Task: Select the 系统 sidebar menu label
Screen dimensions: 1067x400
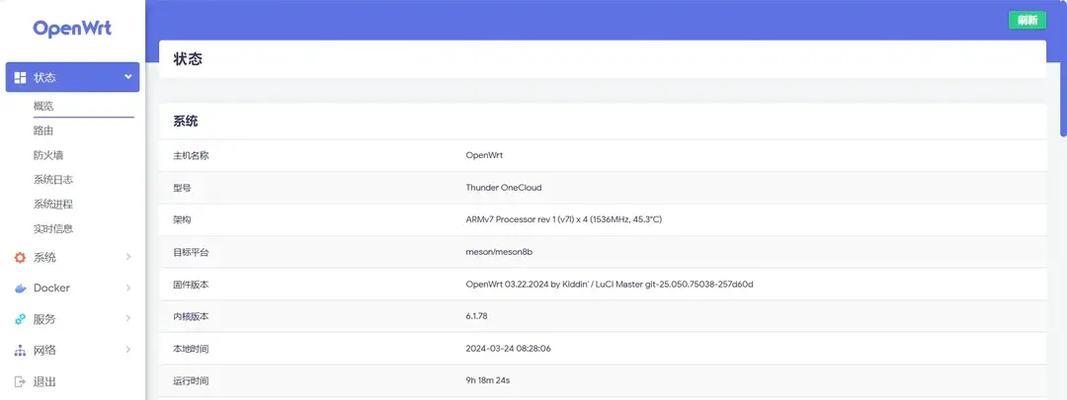Action: (x=45, y=258)
